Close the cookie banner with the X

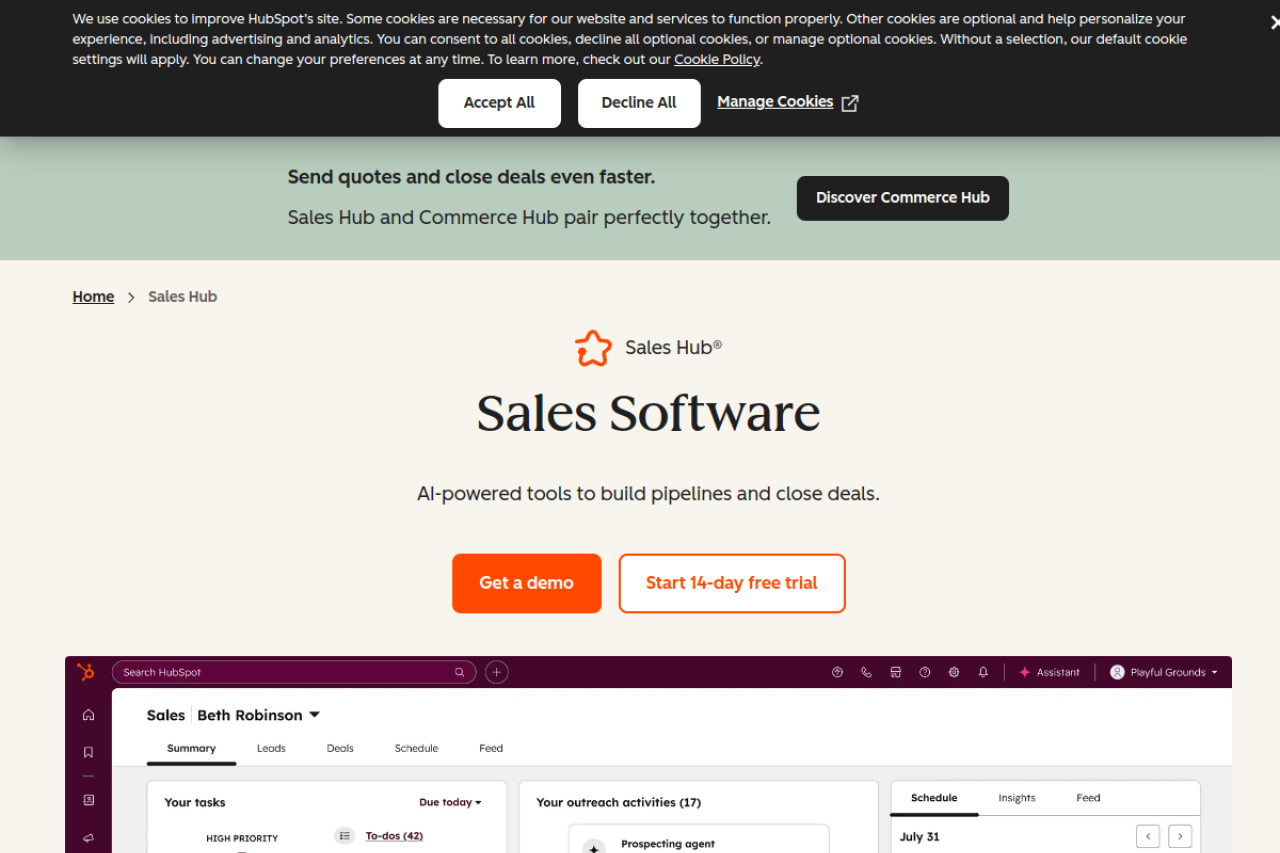(x=1274, y=23)
